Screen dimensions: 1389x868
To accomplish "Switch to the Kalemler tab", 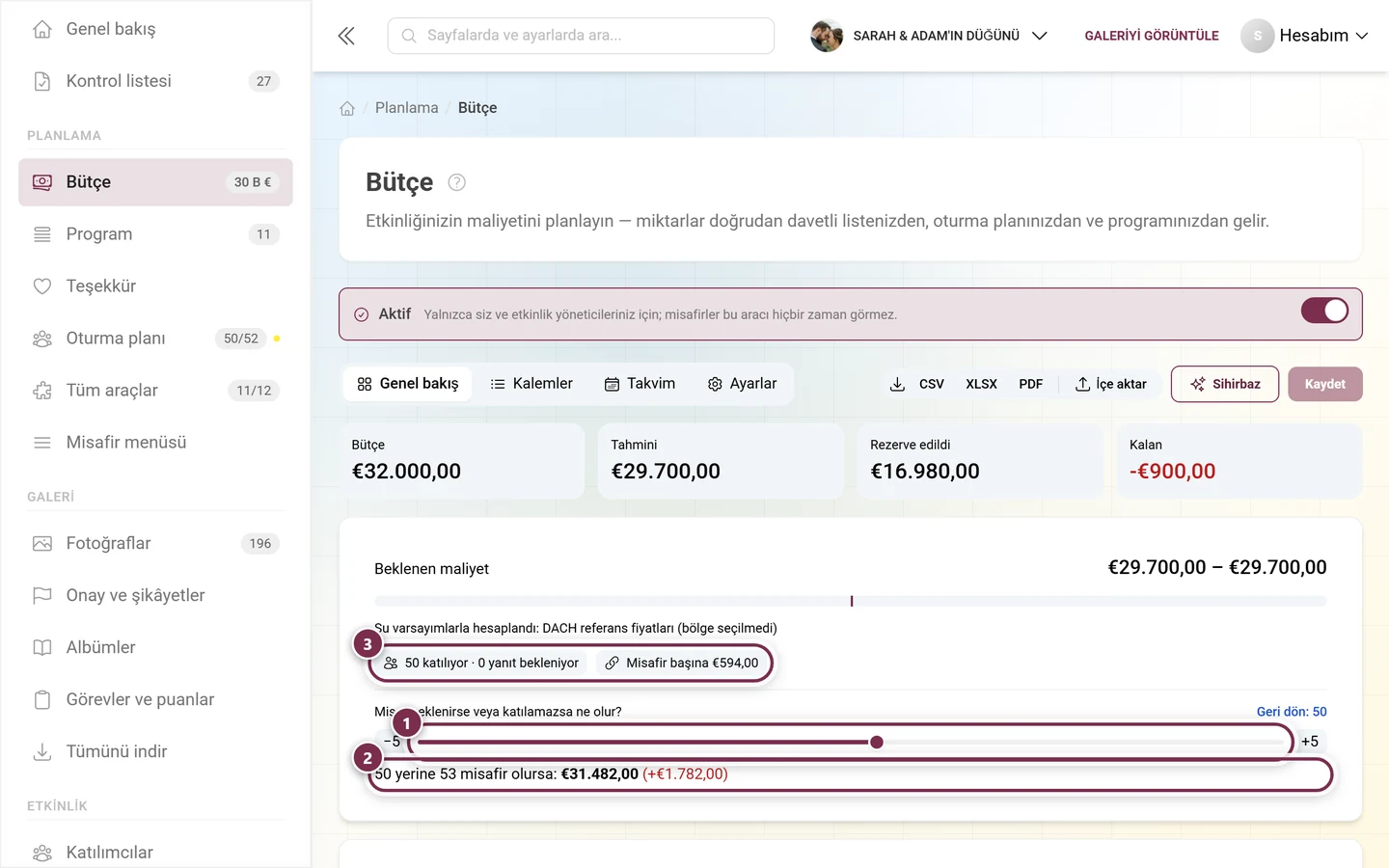I will point(531,384).
